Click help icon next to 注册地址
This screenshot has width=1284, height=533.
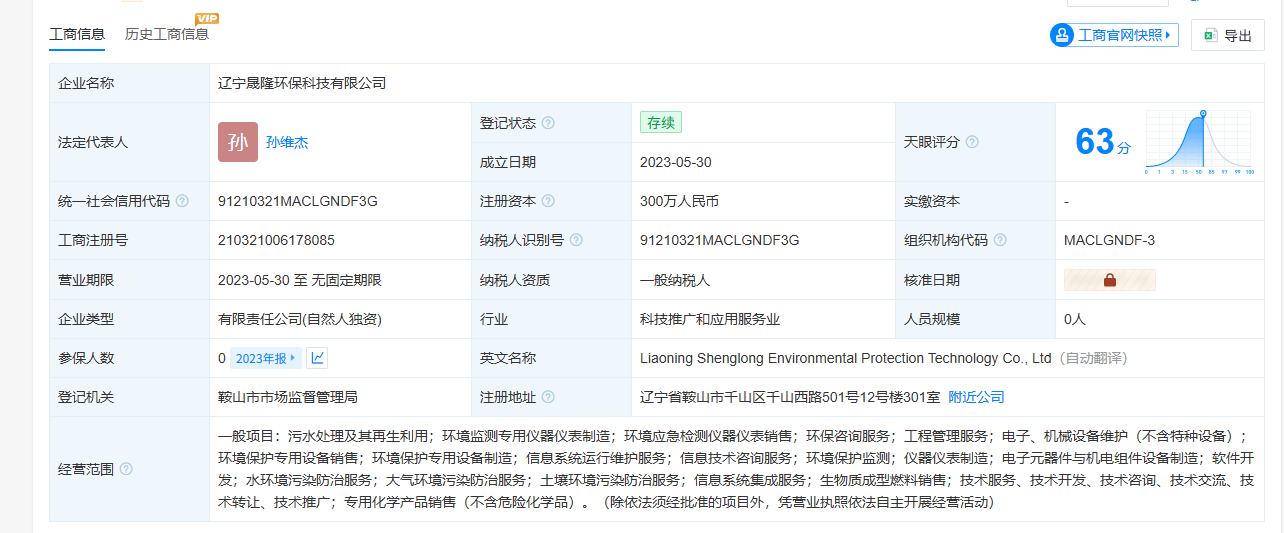pyautogui.click(x=548, y=397)
